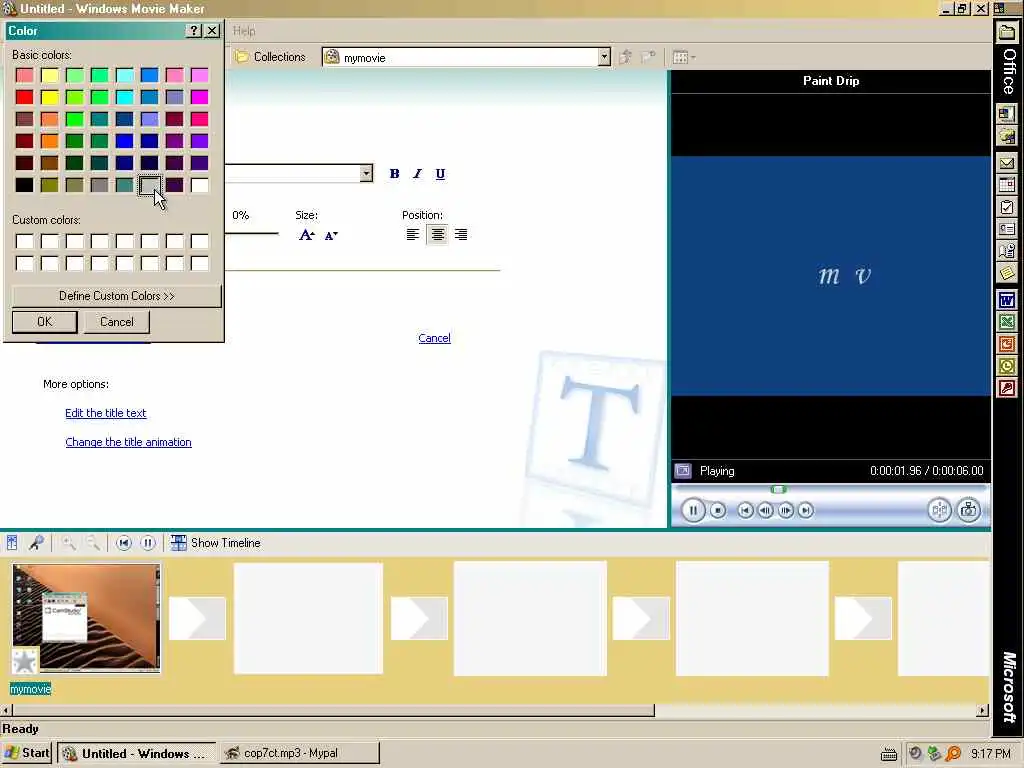
Task: Switch to Untitled Windows Movie Maker taskbar button
Action: (x=136, y=753)
